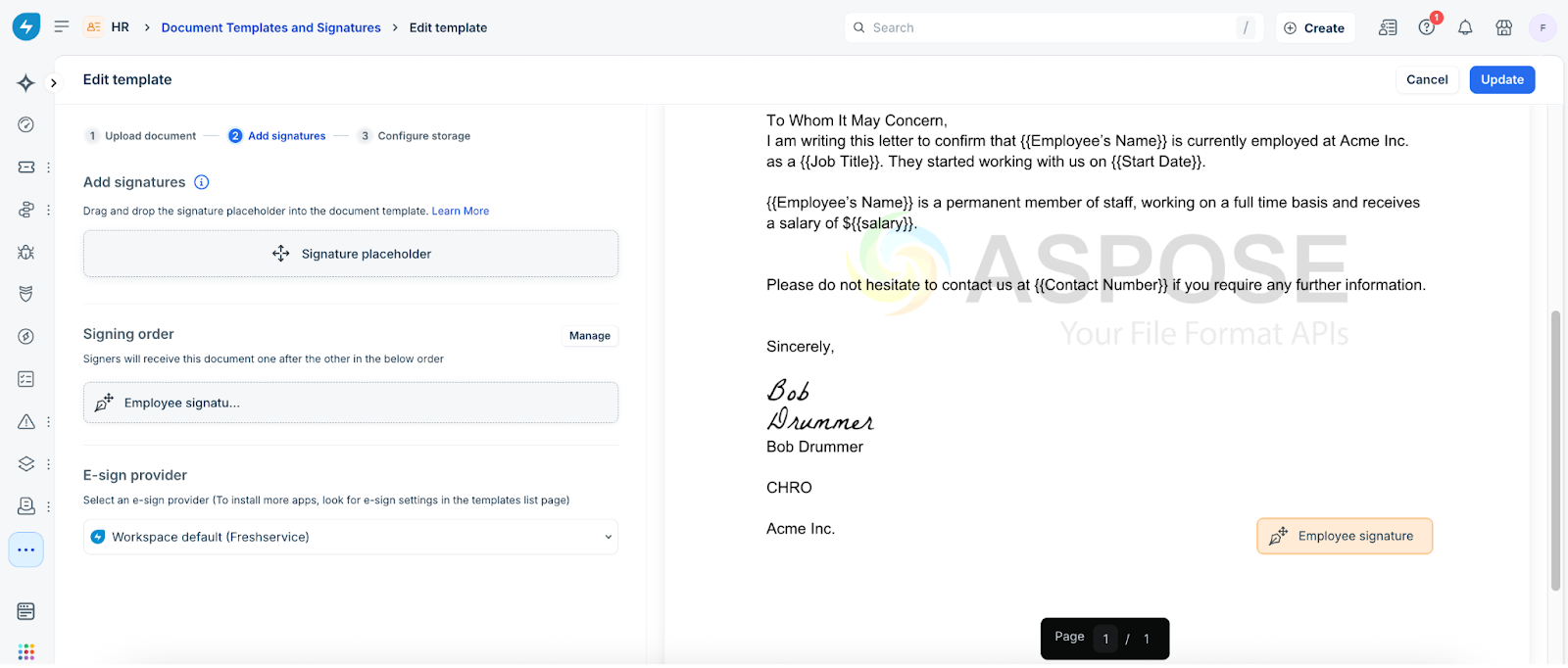Open the Learn More link
This screenshot has width=1568, height=668.
pyautogui.click(x=461, y=211)
